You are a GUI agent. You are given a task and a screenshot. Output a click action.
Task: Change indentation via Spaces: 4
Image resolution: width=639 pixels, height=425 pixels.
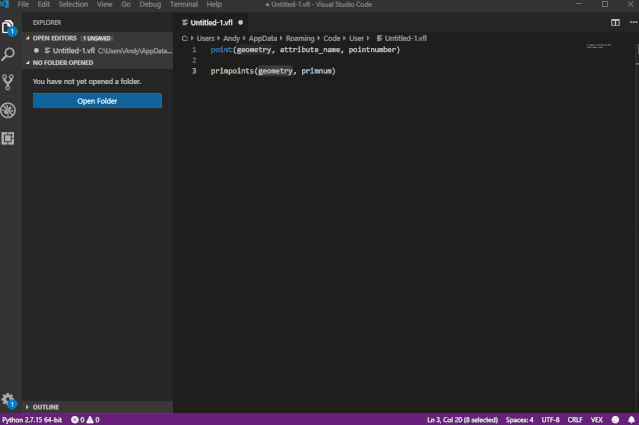(x=520, y=420)
